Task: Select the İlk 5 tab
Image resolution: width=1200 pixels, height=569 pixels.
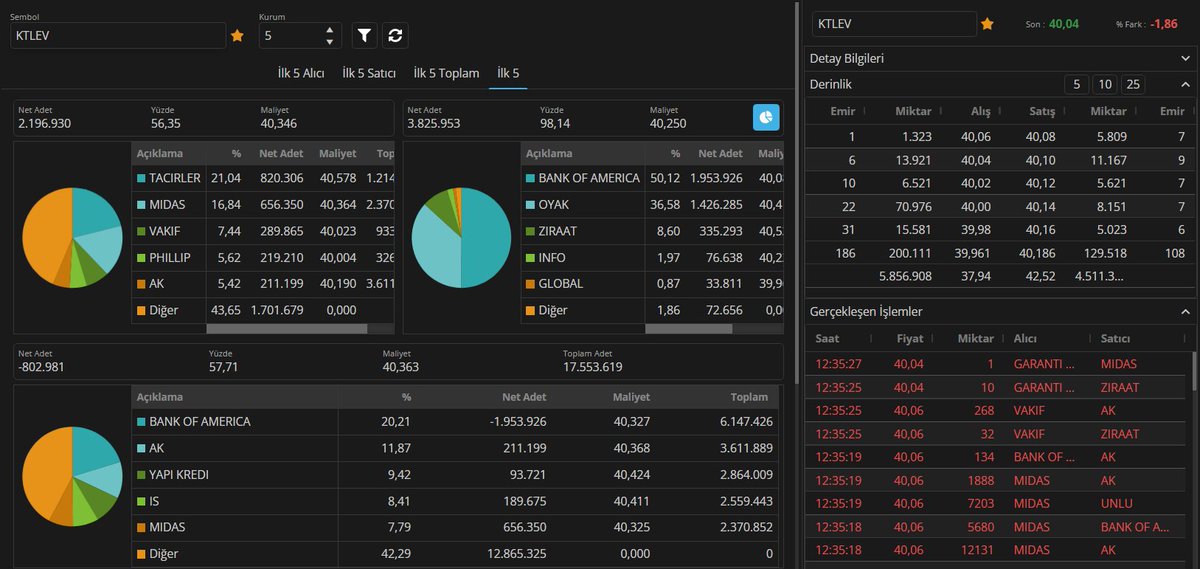Action: coord(508,73)
